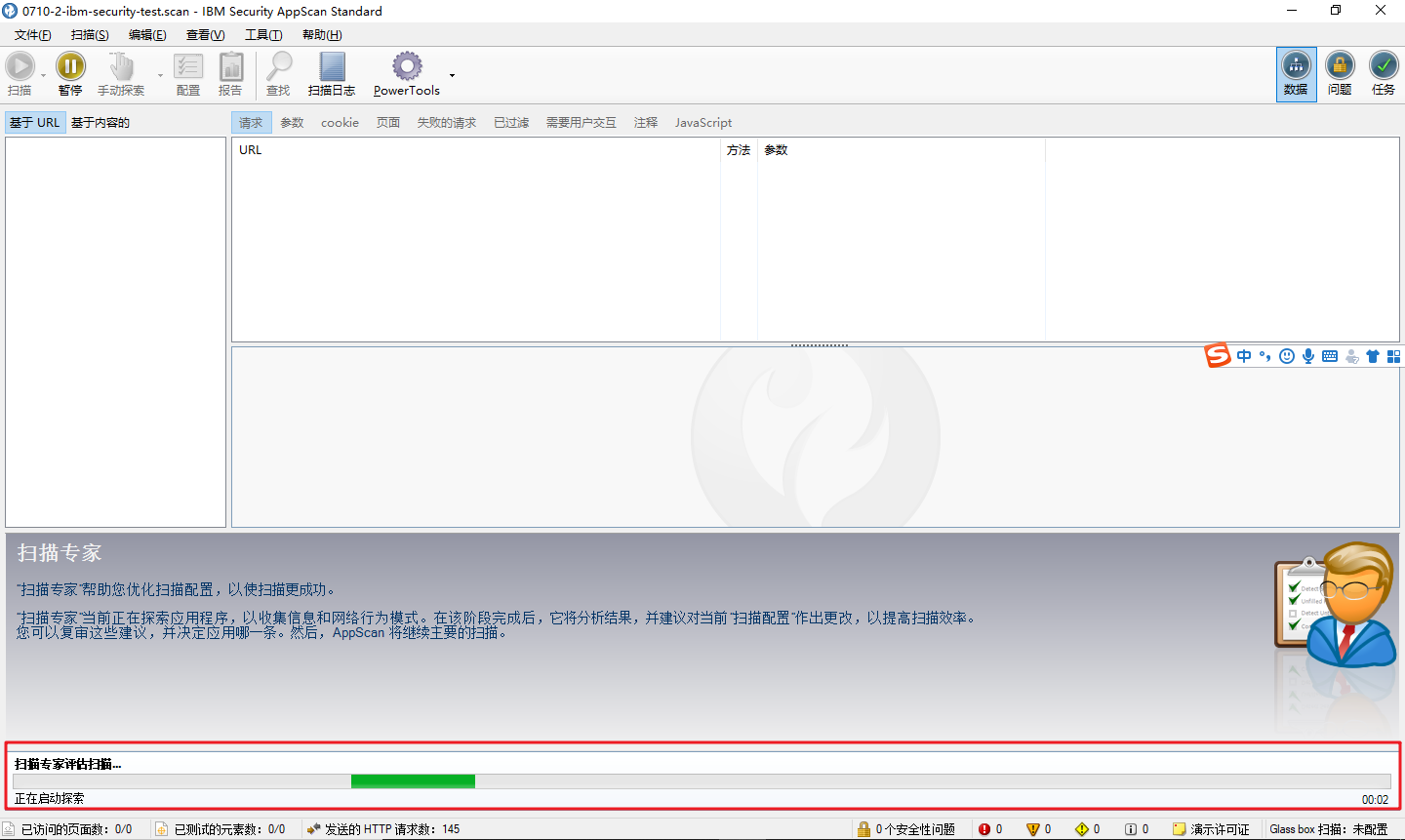Open the 扫描(S) menu
Viewport: 1405px width, 840px height.
pyautogui.click(x=90, y=35)
